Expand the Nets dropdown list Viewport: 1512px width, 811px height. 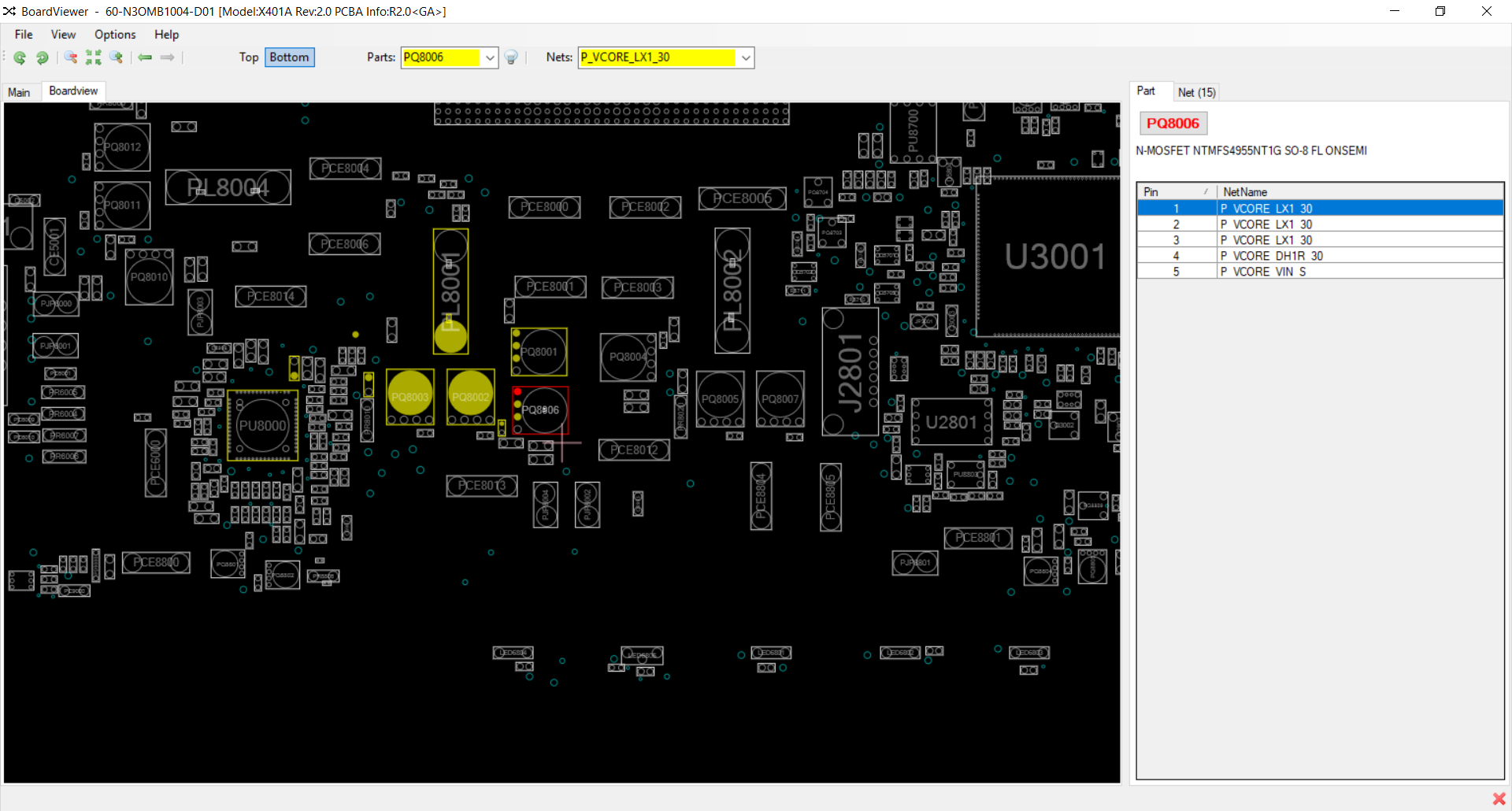click(x=746, y=57)
